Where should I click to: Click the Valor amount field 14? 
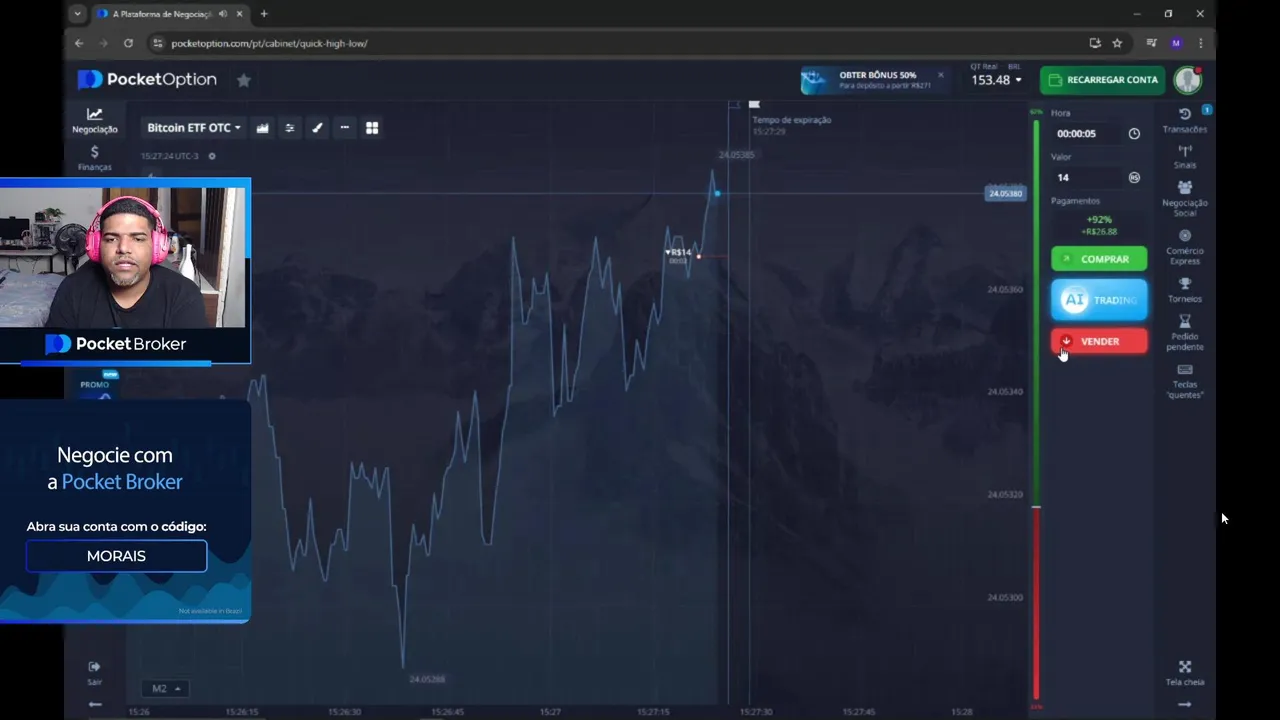(1086, 177)
